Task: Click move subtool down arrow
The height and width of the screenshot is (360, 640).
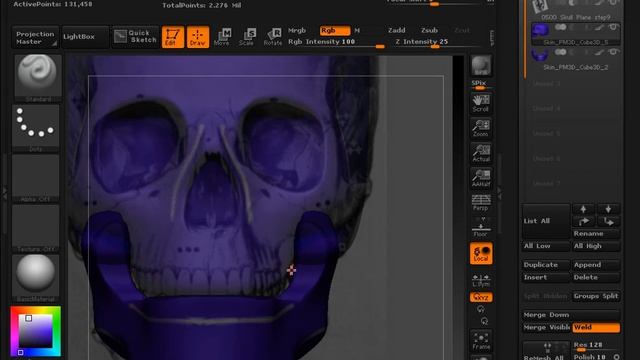Action: pos(608,221)
